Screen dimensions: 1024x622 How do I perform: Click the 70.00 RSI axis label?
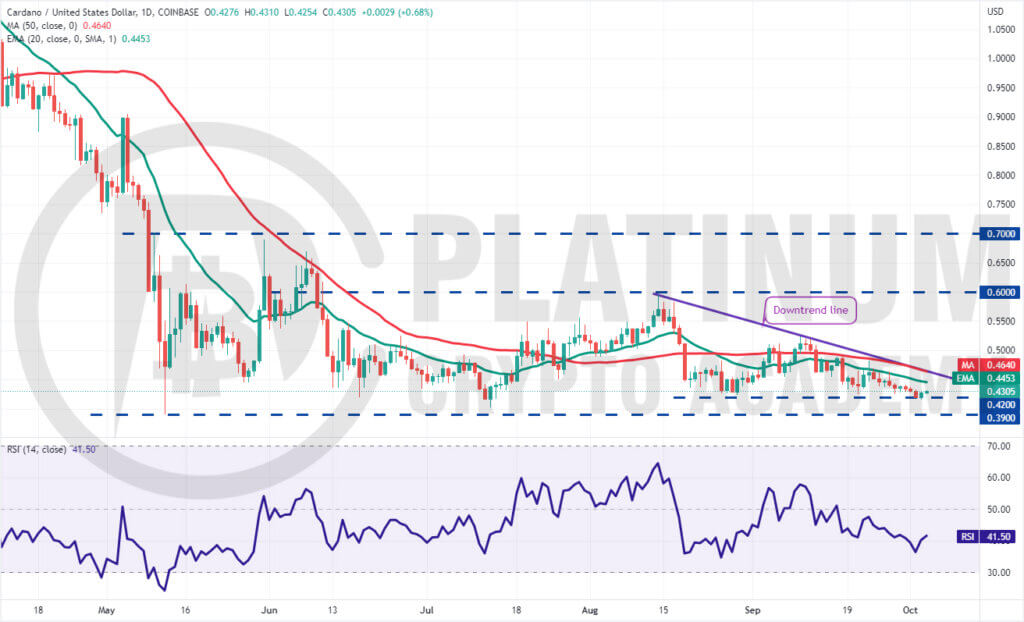point(999,446)
